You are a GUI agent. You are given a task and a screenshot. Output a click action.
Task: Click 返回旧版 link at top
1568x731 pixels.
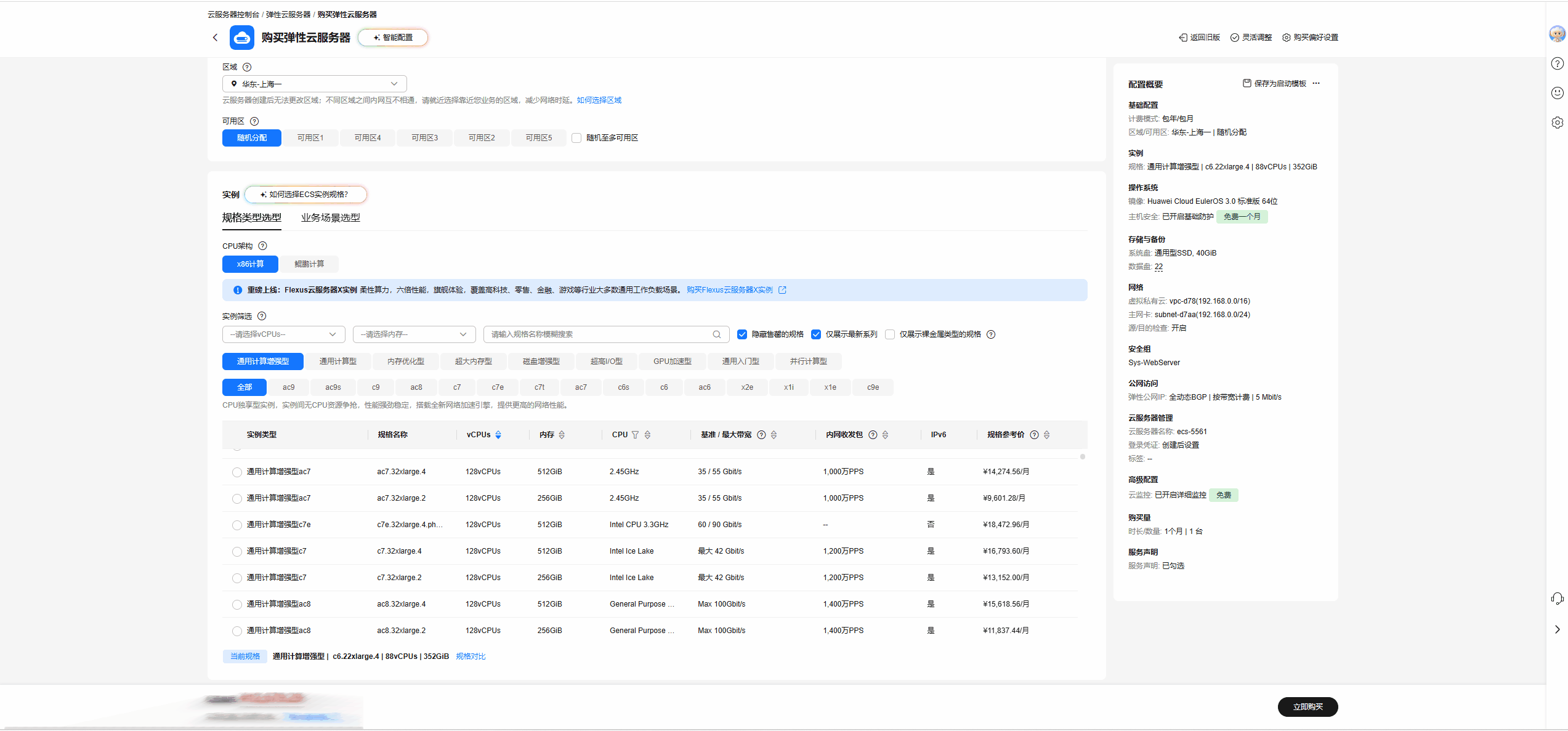coord(1199,38)
